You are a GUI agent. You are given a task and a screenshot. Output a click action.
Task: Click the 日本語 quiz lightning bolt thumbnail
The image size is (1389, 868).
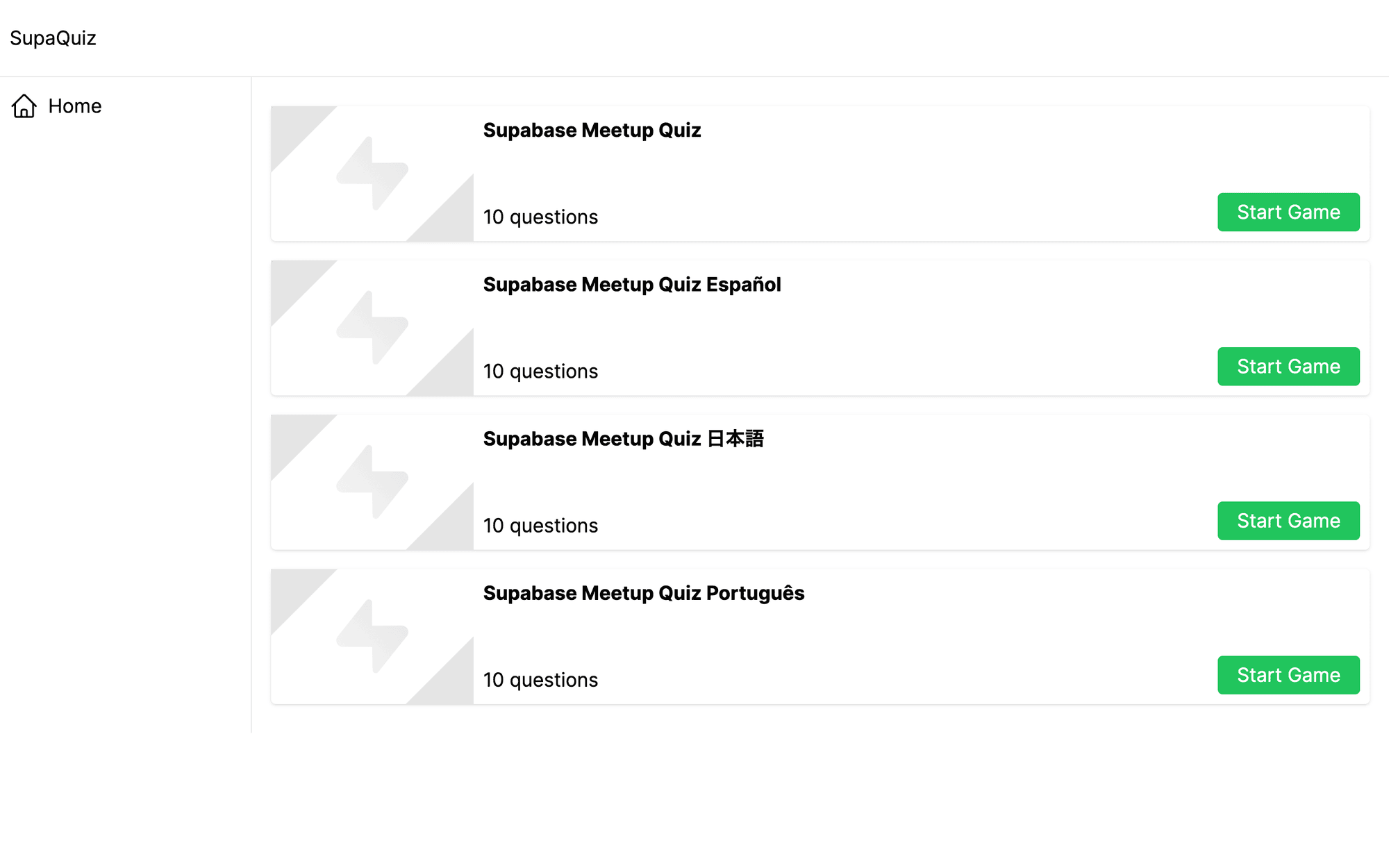(x=372, y=482)
